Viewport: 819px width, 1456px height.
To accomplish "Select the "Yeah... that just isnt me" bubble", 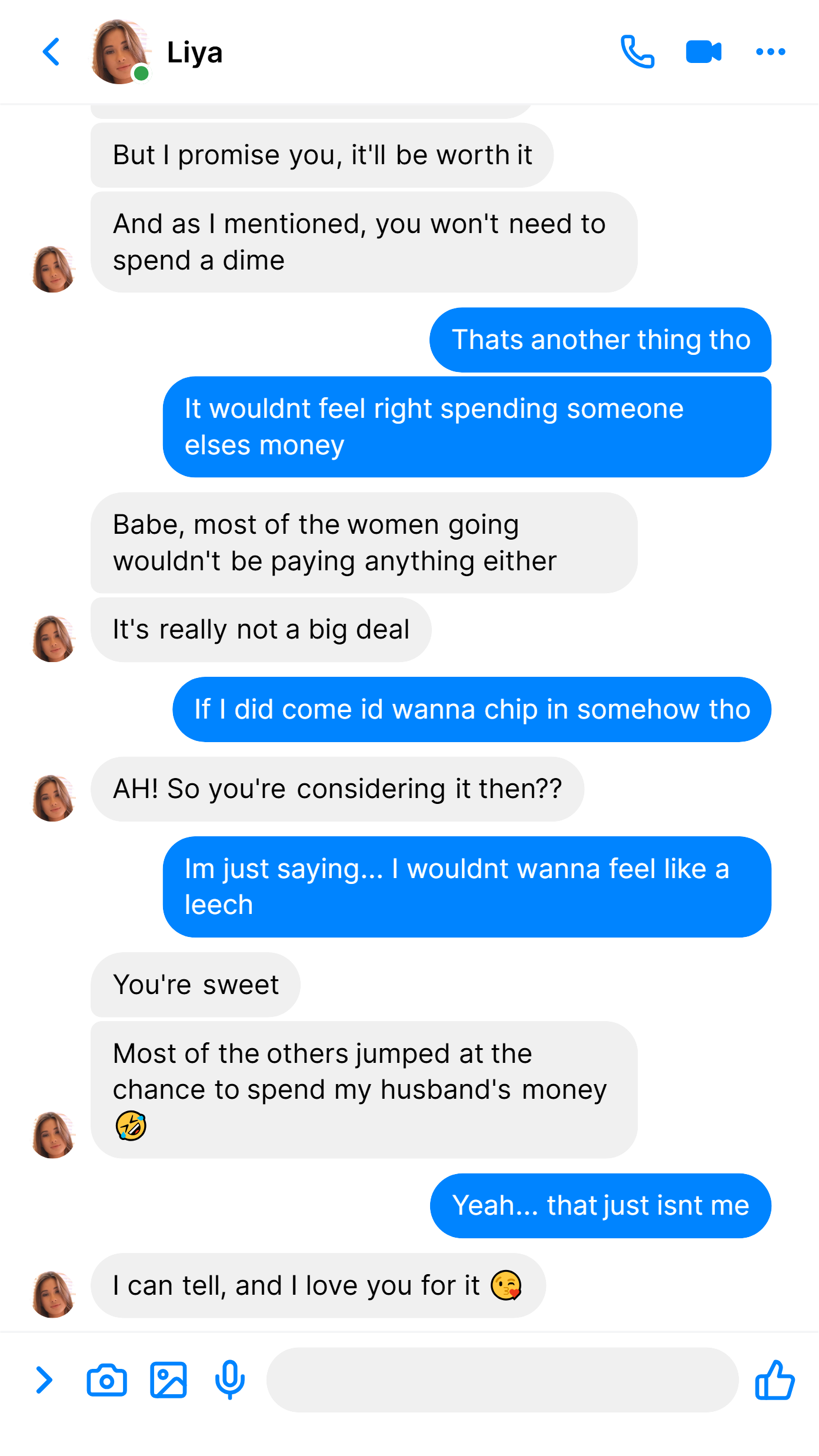I will coord(600,1205).
